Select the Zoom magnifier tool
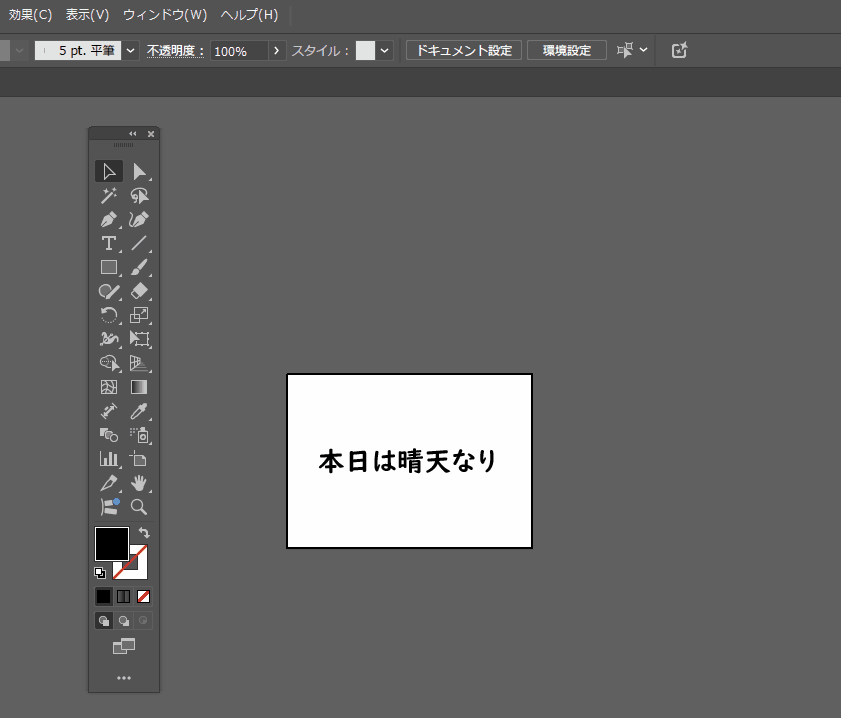This screenshot has height=718, width=841. 139,507
